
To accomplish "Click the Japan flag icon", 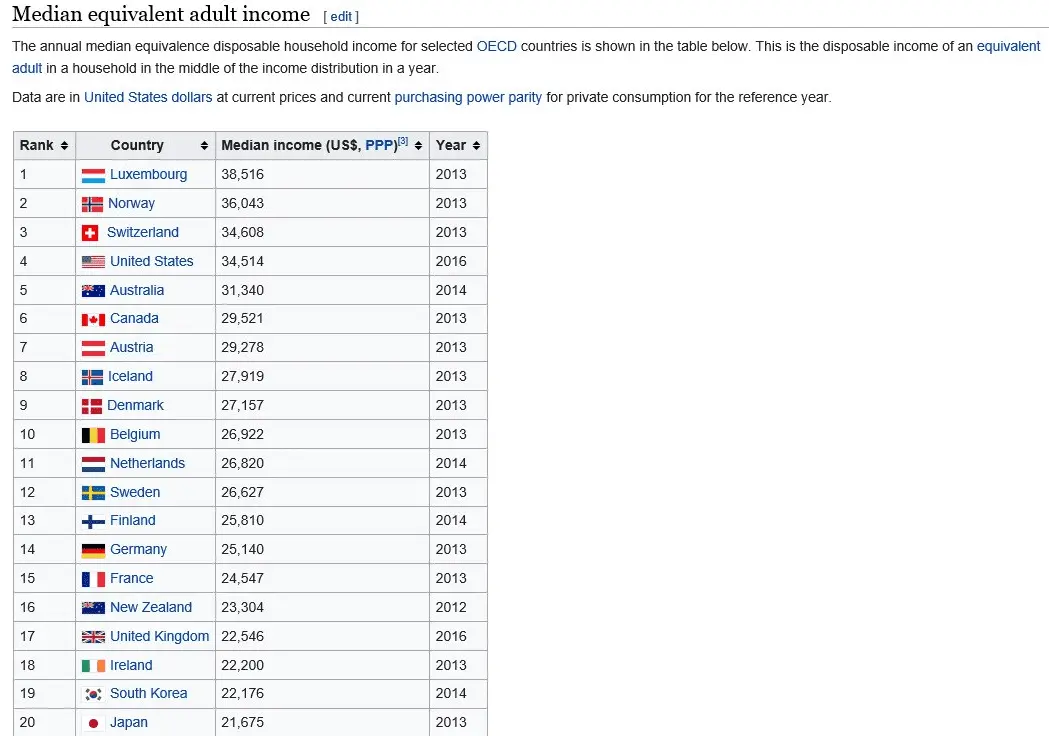I will click(x=93, y=723).
